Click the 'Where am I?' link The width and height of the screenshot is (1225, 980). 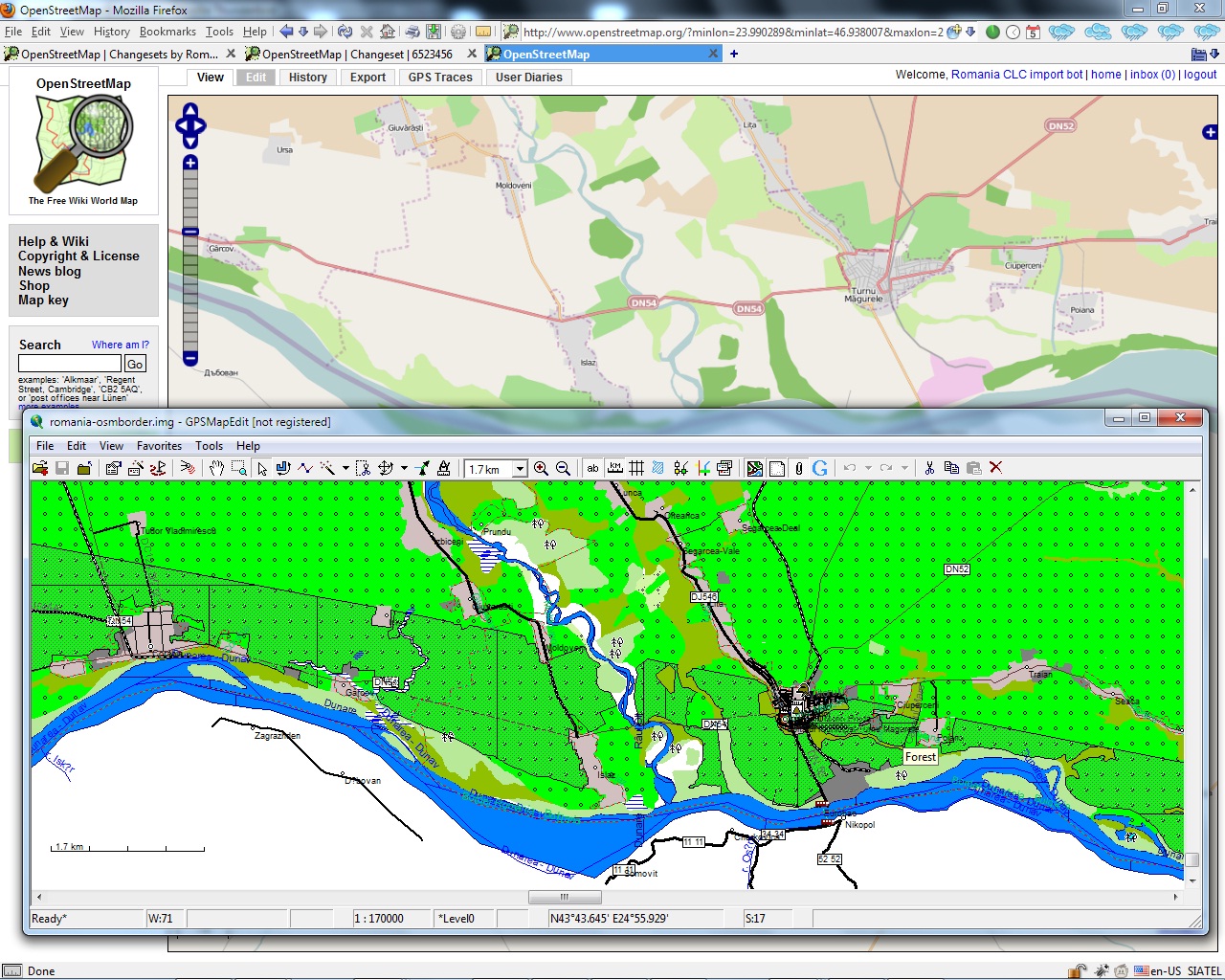click(x=121, y=345)
